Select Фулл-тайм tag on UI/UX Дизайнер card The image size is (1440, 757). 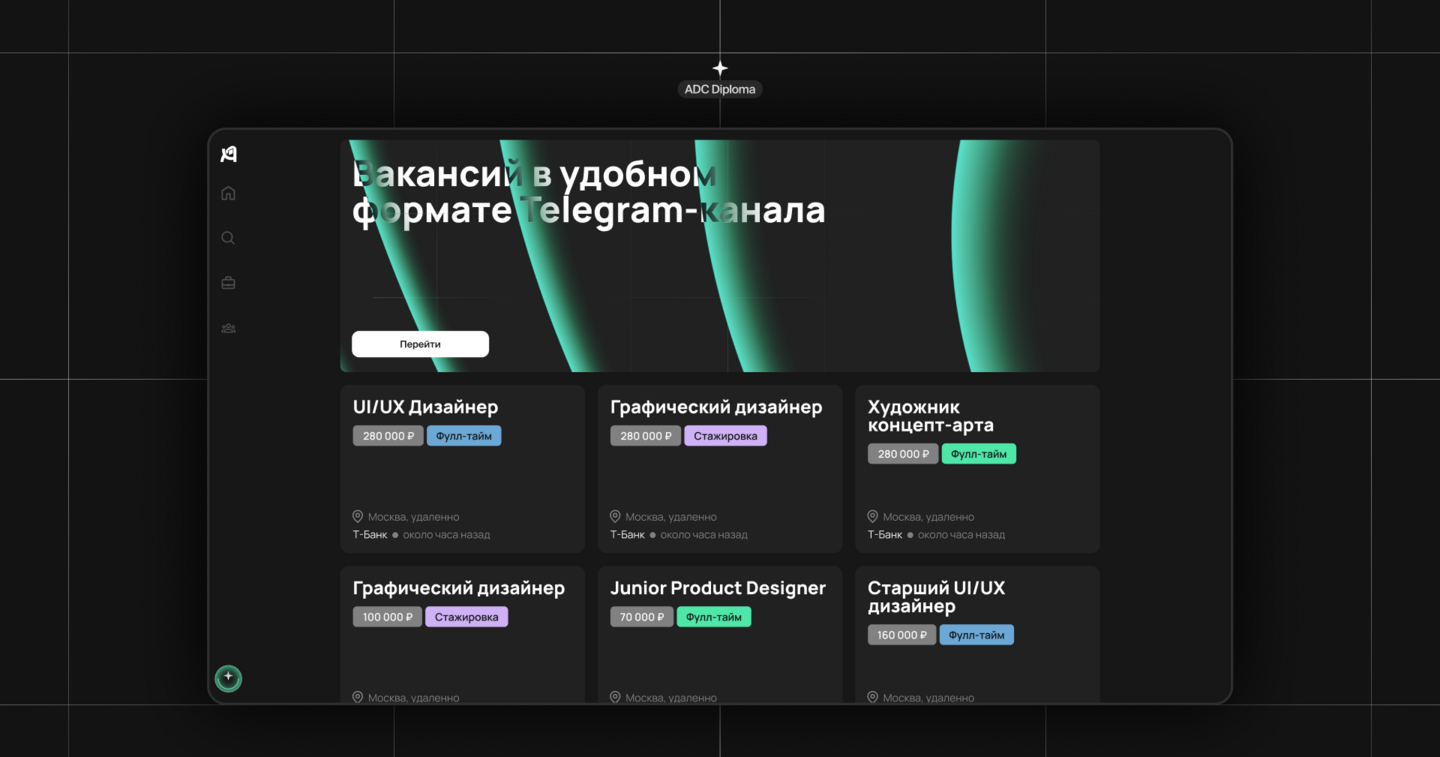tap(464, 436)
